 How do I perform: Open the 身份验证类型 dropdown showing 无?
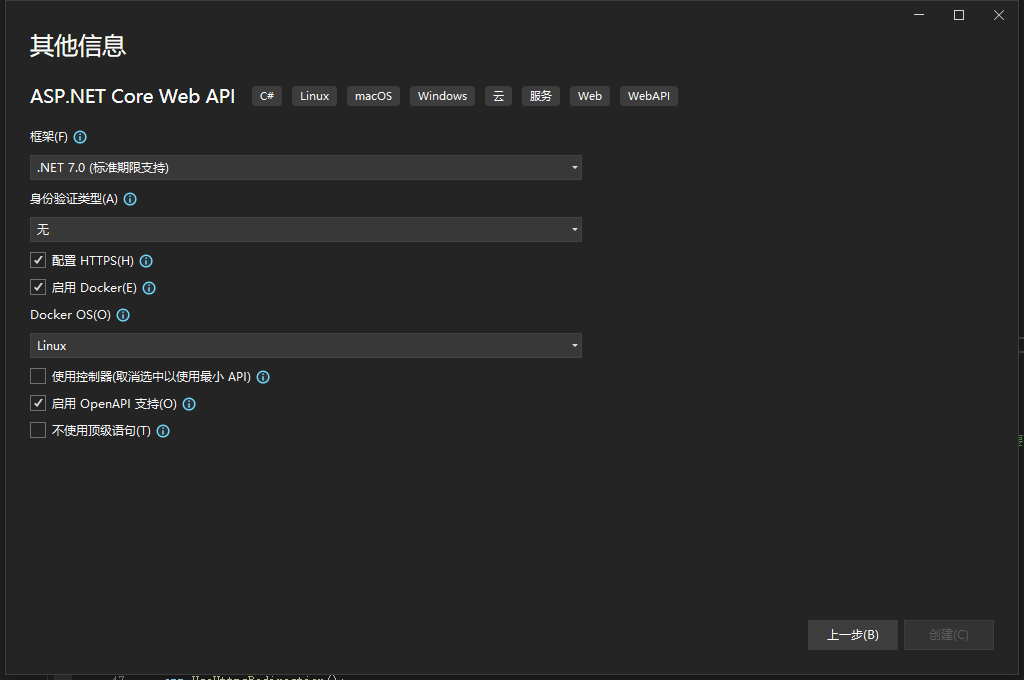(306, 230)
